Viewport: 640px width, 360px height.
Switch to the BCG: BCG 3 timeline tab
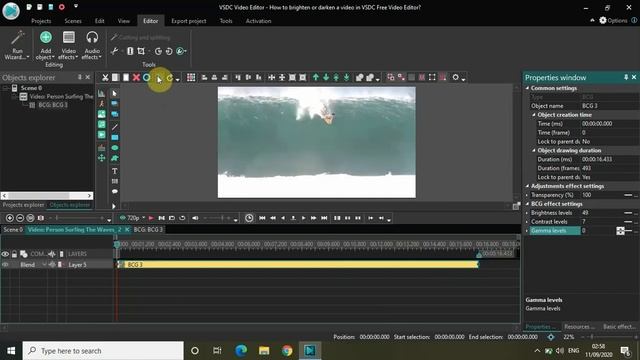click(148, 230)
